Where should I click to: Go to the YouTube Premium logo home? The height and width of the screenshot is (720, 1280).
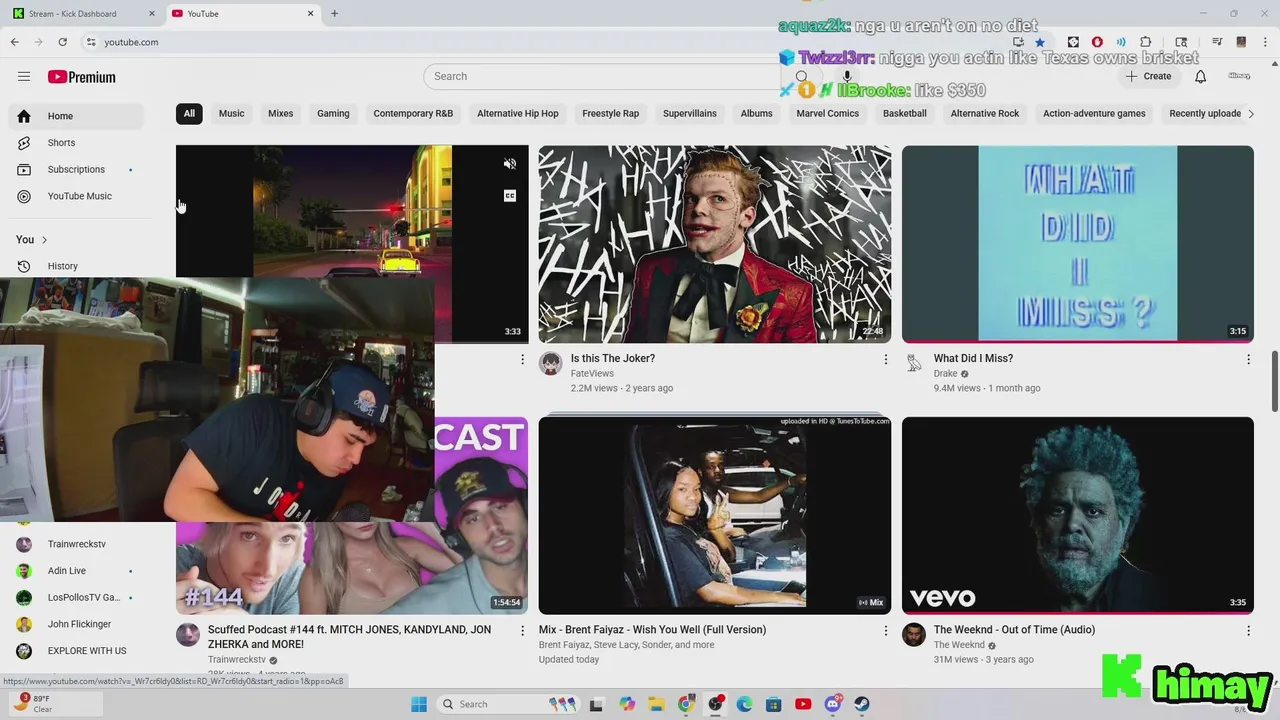82,77
